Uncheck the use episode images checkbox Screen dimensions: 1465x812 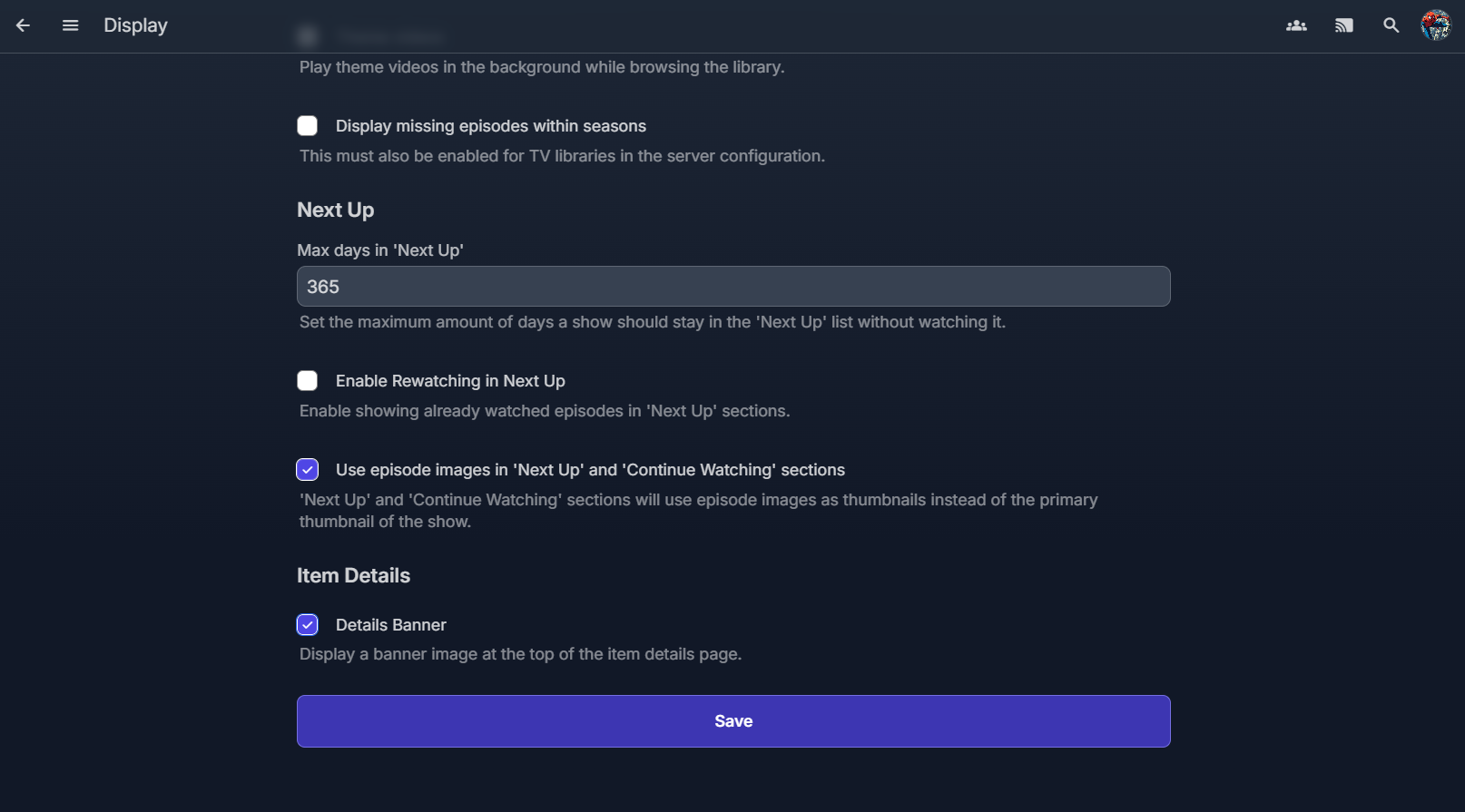point(308,470)
